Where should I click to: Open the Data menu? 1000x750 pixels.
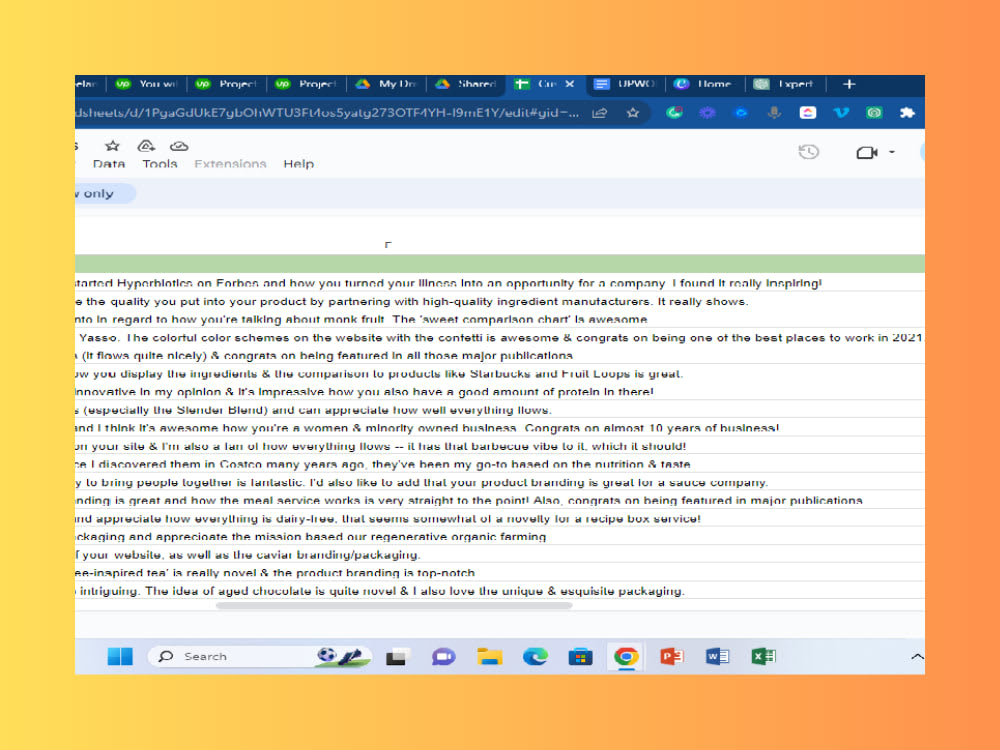pos(109,163)
